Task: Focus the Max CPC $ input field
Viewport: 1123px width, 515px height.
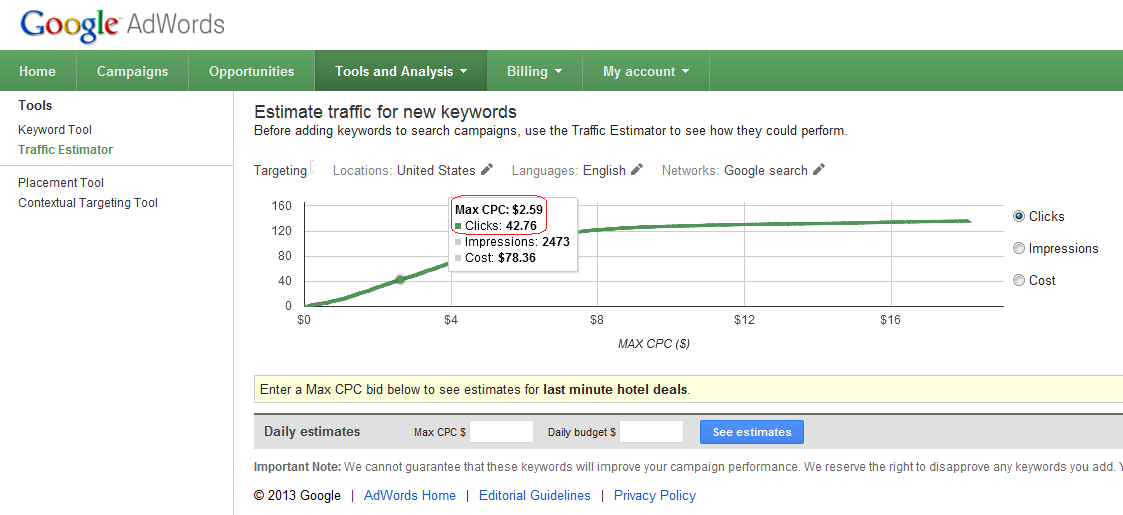Action: [x=501, y=432]
